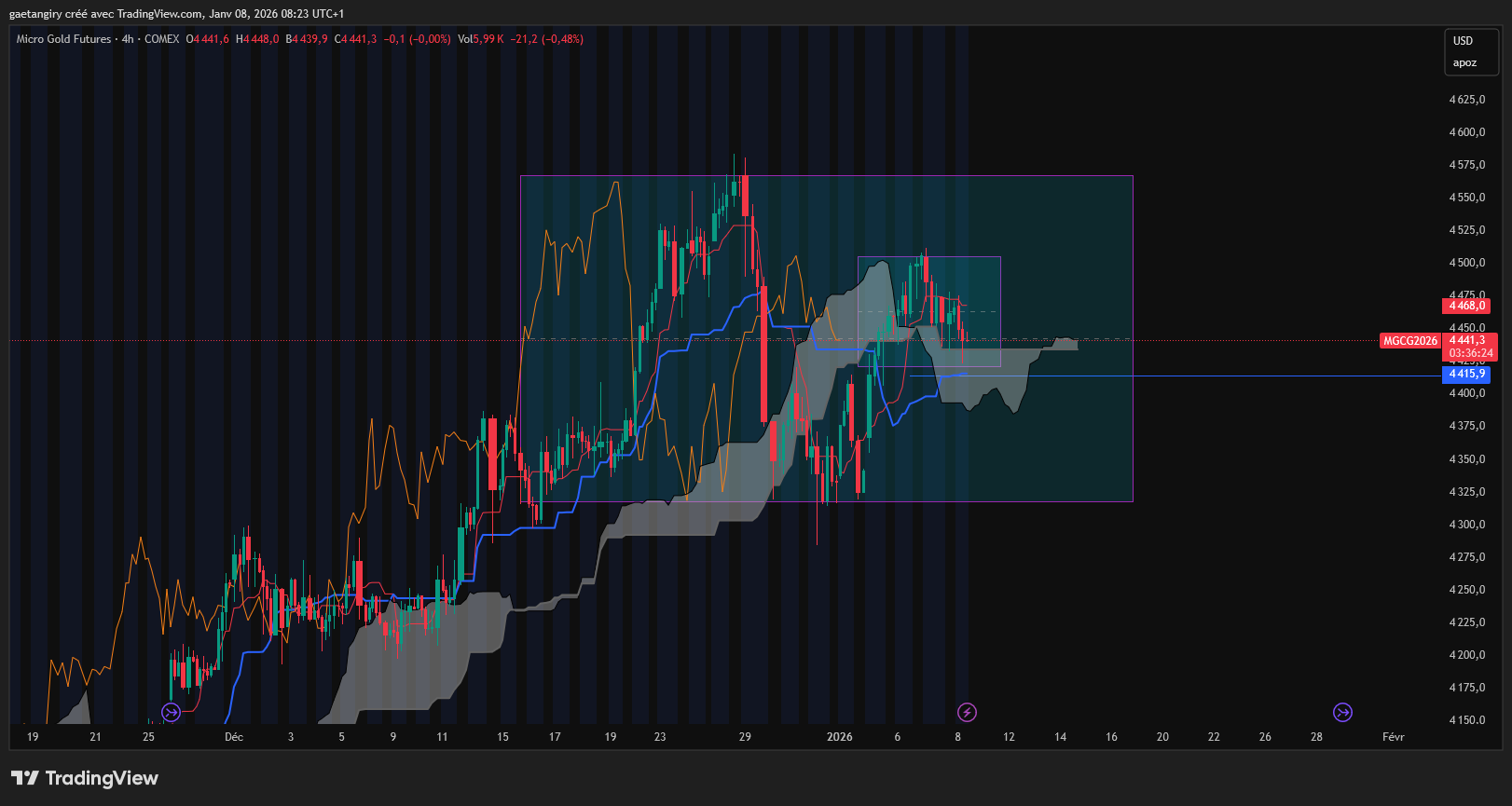
Task: Click the 4h interval in the legend
Action: tap(128, 39)
